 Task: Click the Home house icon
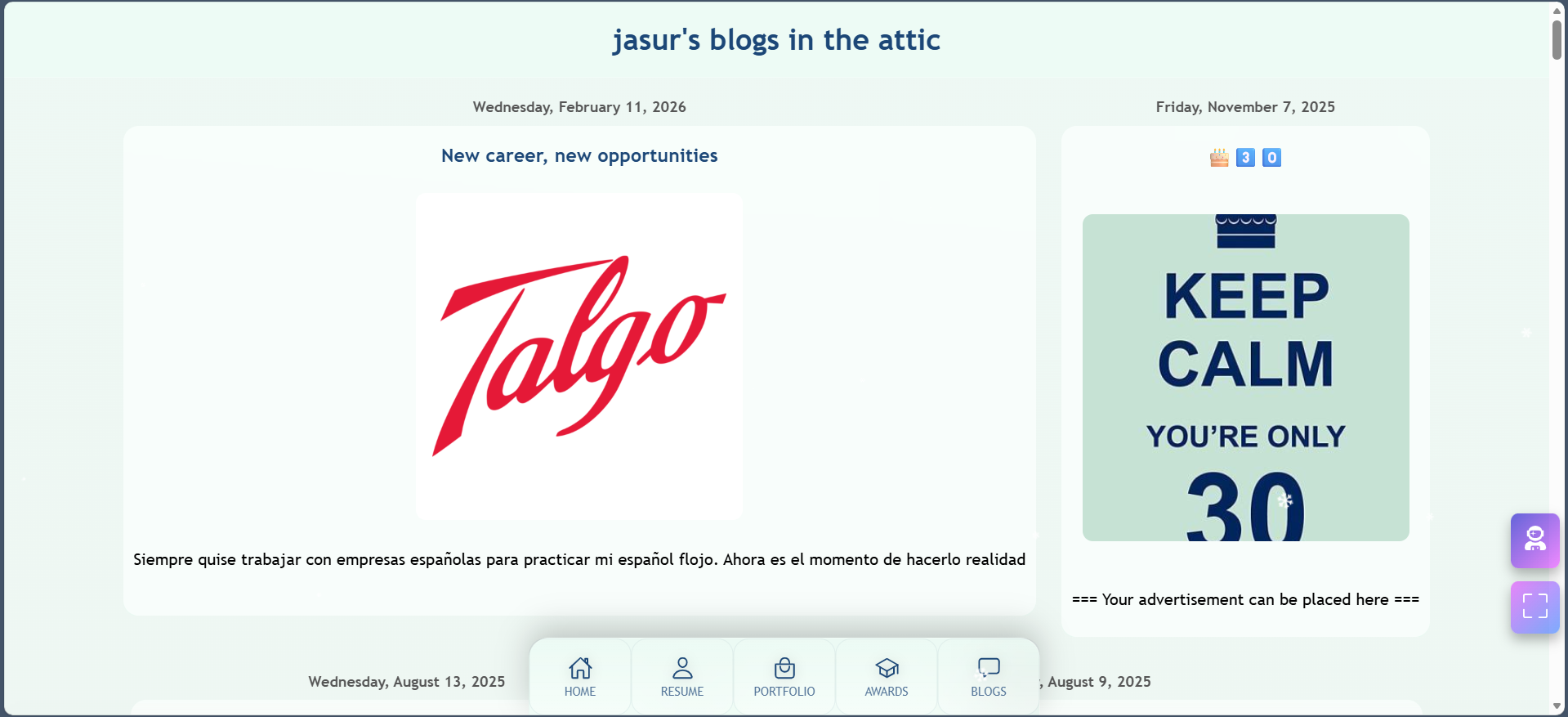(x=580, y=668)
